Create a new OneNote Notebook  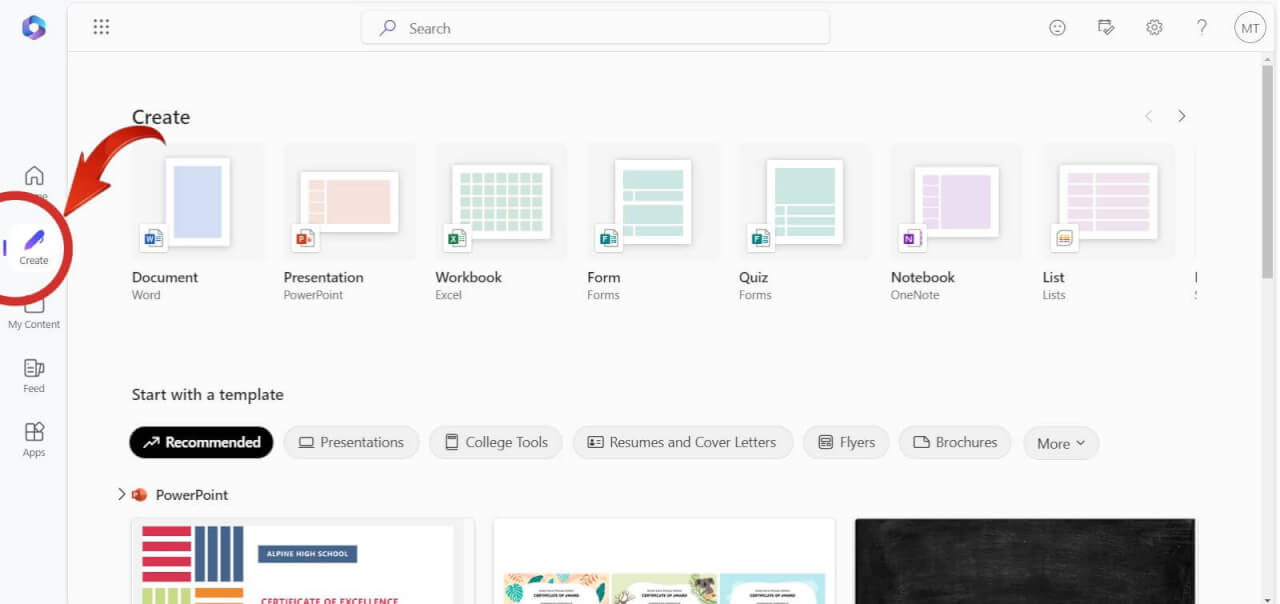956,223
